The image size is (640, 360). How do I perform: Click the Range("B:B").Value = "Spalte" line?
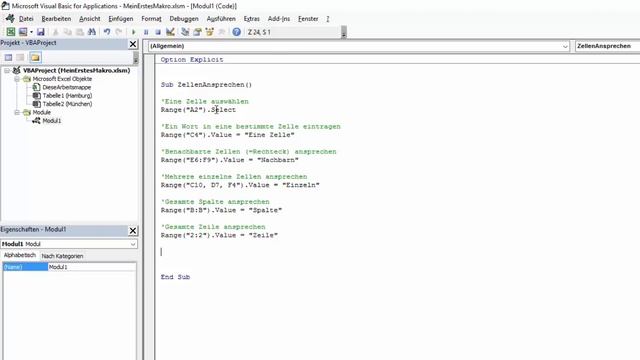pos(221,210)
